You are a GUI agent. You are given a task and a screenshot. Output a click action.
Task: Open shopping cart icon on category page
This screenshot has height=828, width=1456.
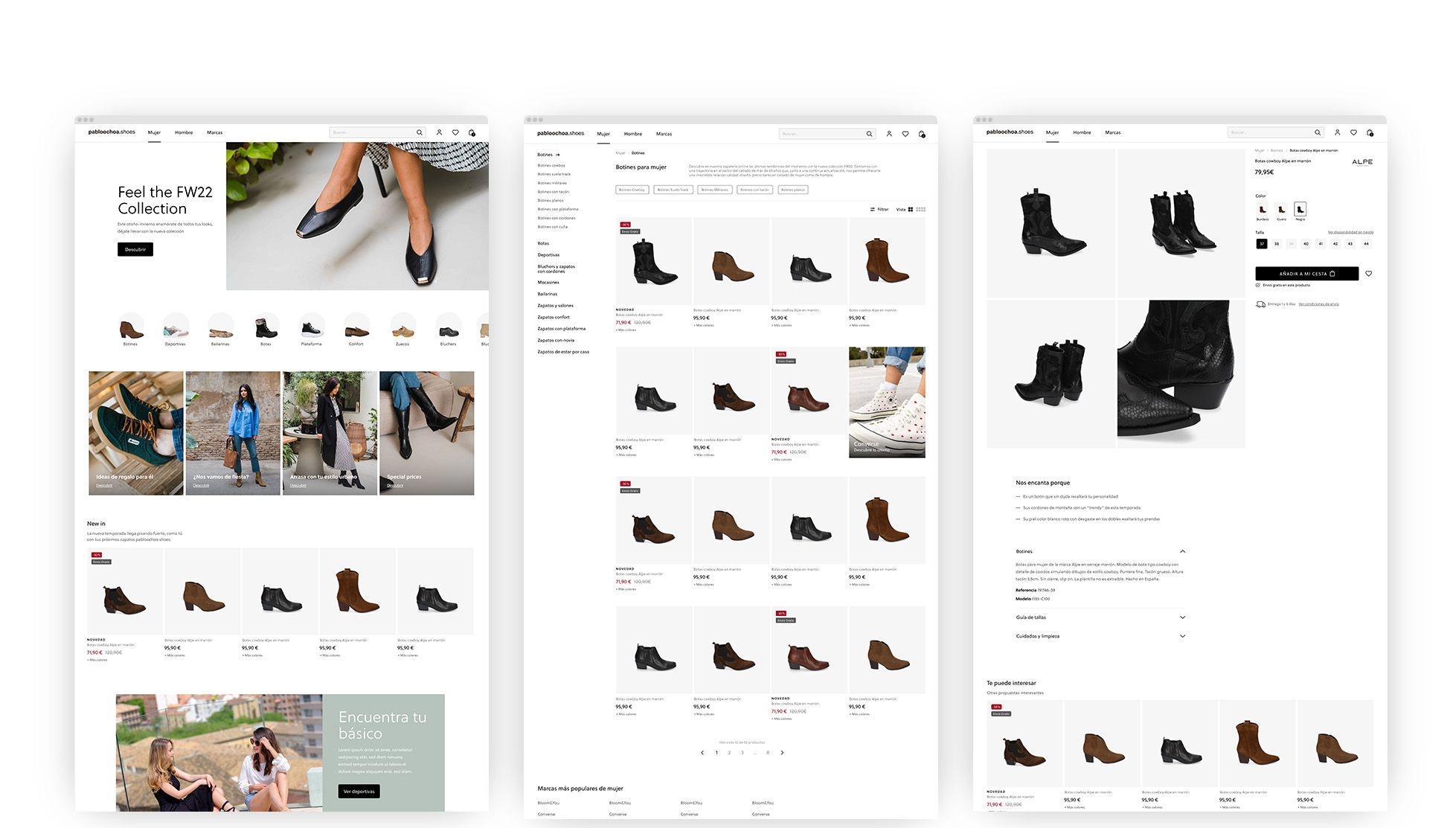tap(922, 134)
